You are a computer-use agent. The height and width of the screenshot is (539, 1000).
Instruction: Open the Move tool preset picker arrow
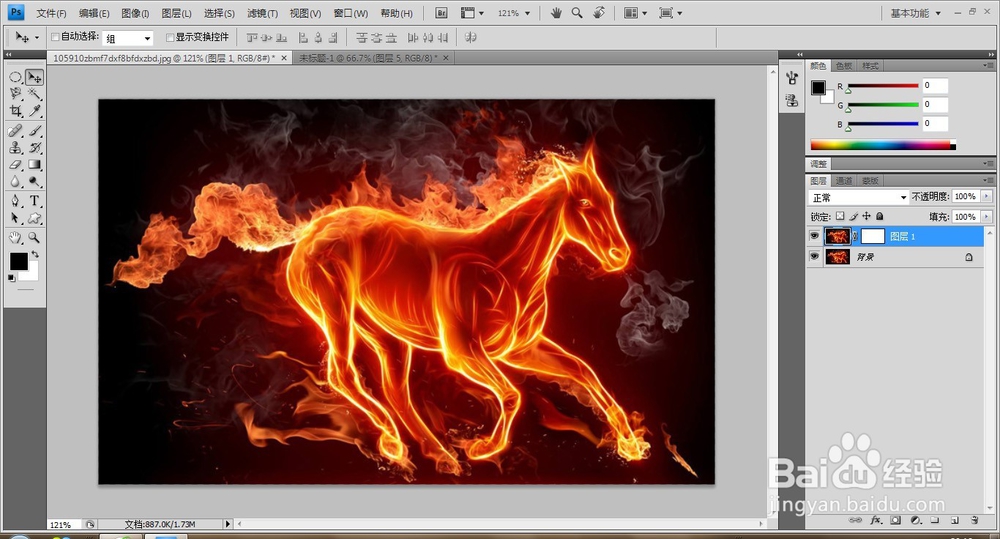(x=36, y=38)
